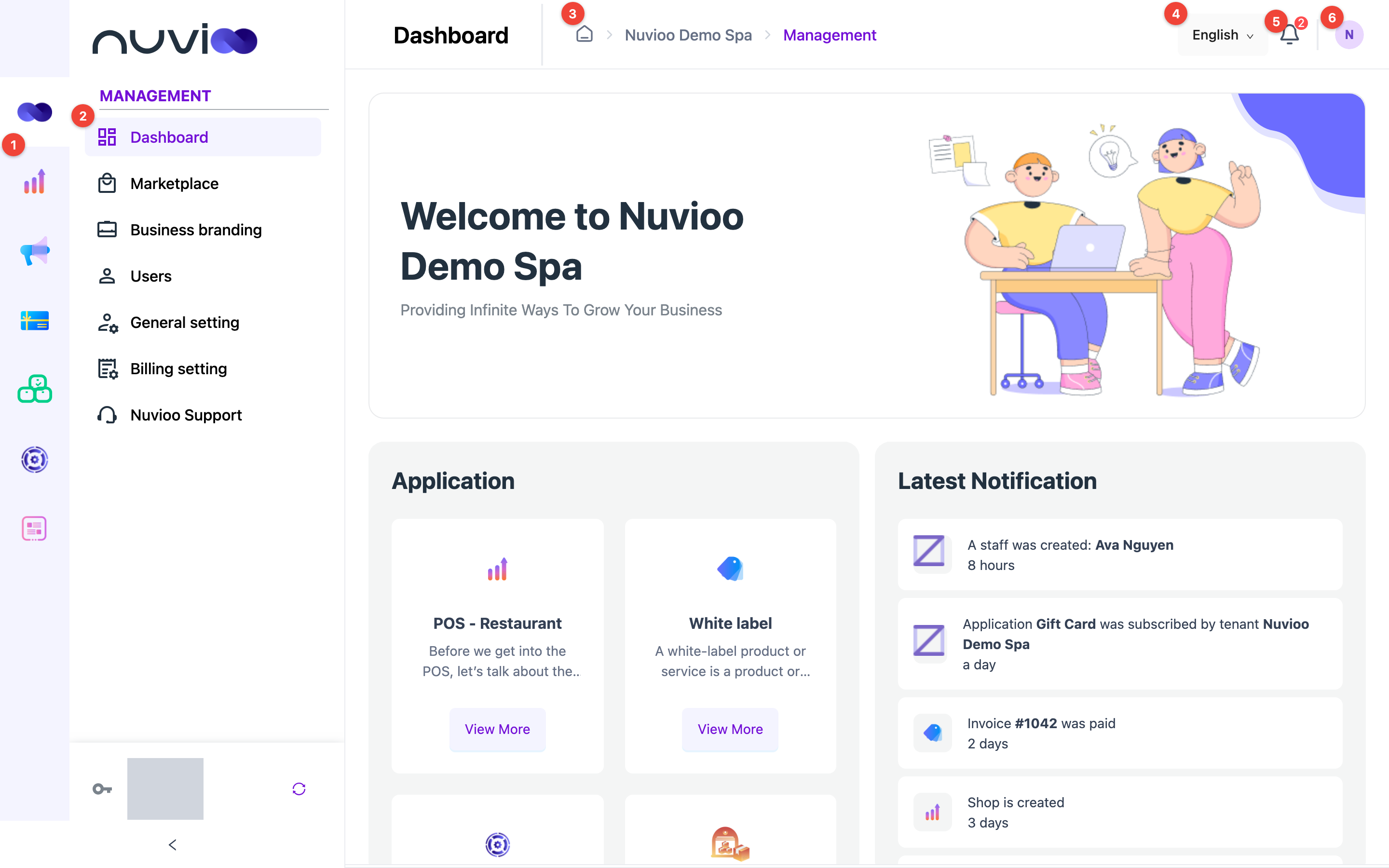
Task: Click Nuvioo Demo Spa breadcrumb link
Action: coord(688,35)
